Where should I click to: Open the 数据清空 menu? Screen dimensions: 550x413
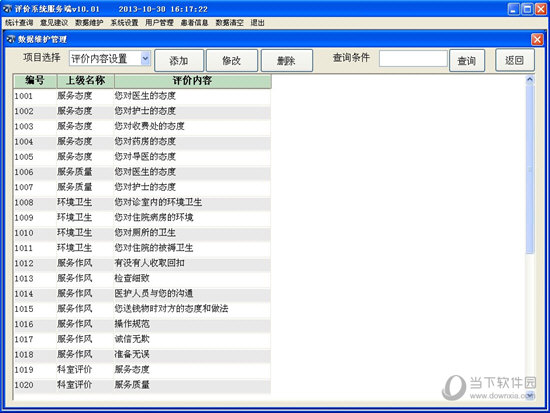229,23
